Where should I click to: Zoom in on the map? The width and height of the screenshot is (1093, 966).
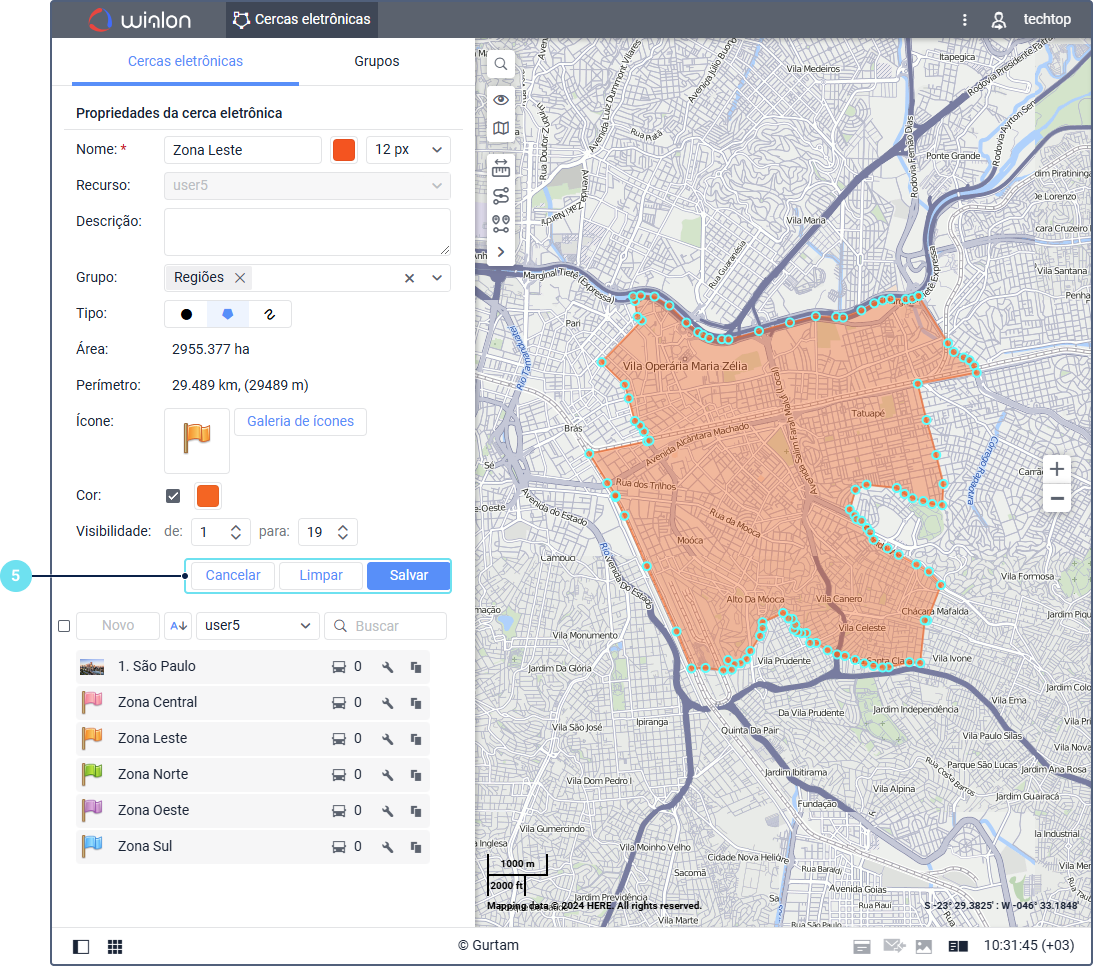coord(1057,469)
